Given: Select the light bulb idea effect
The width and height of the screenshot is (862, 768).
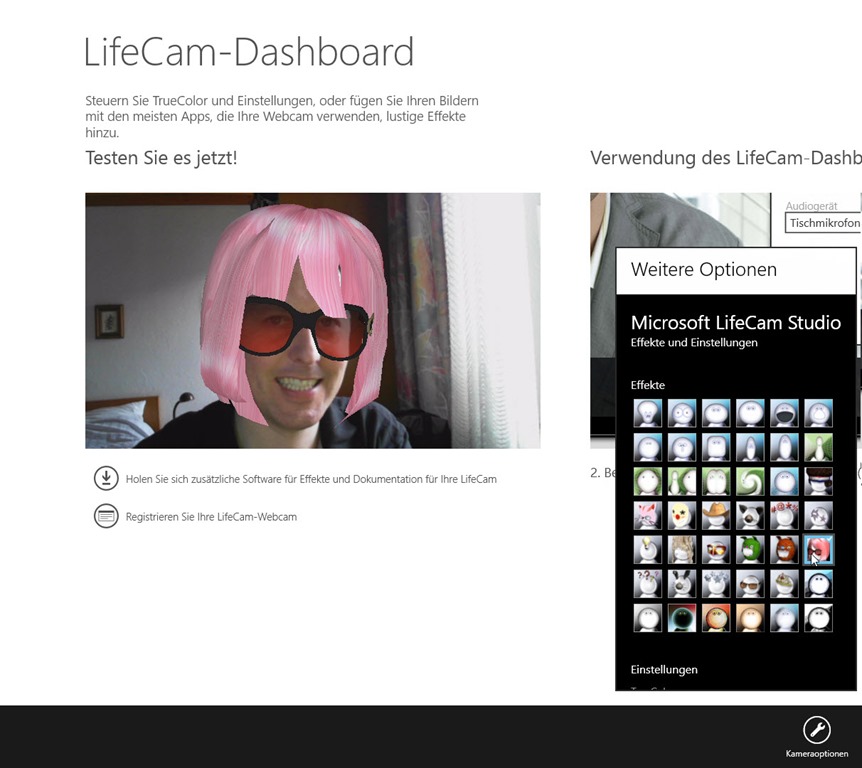Looking at the screenshot, I should (648, 549).
